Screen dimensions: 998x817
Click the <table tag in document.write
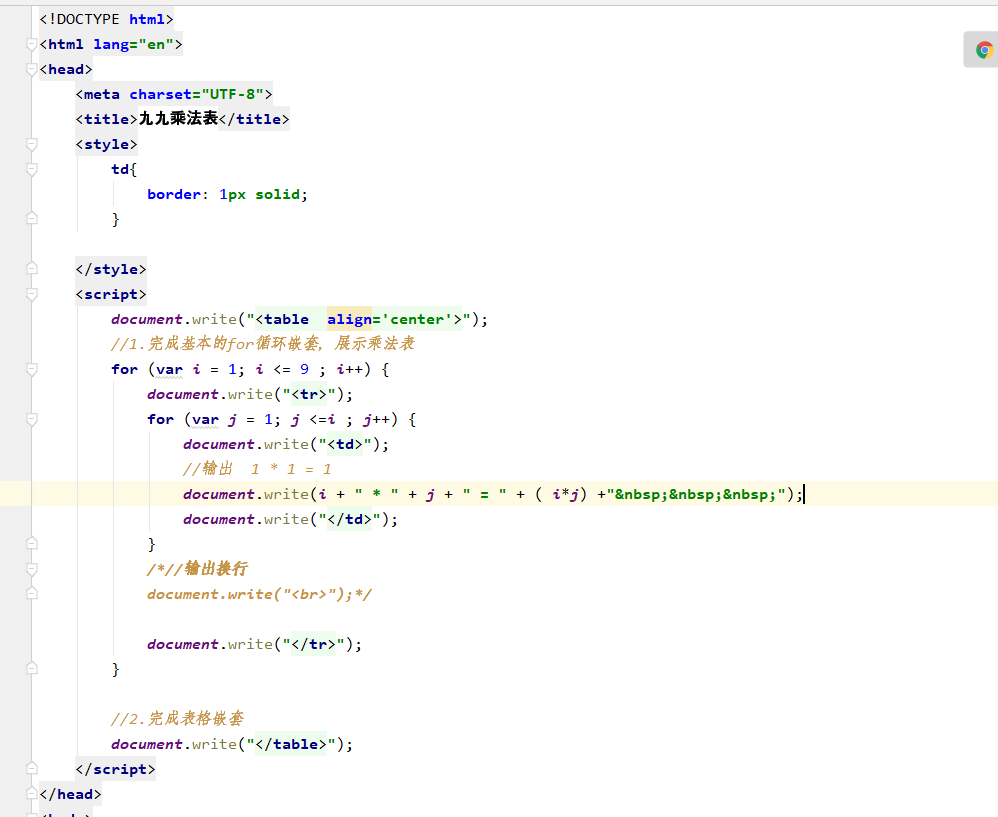(282, 319)
